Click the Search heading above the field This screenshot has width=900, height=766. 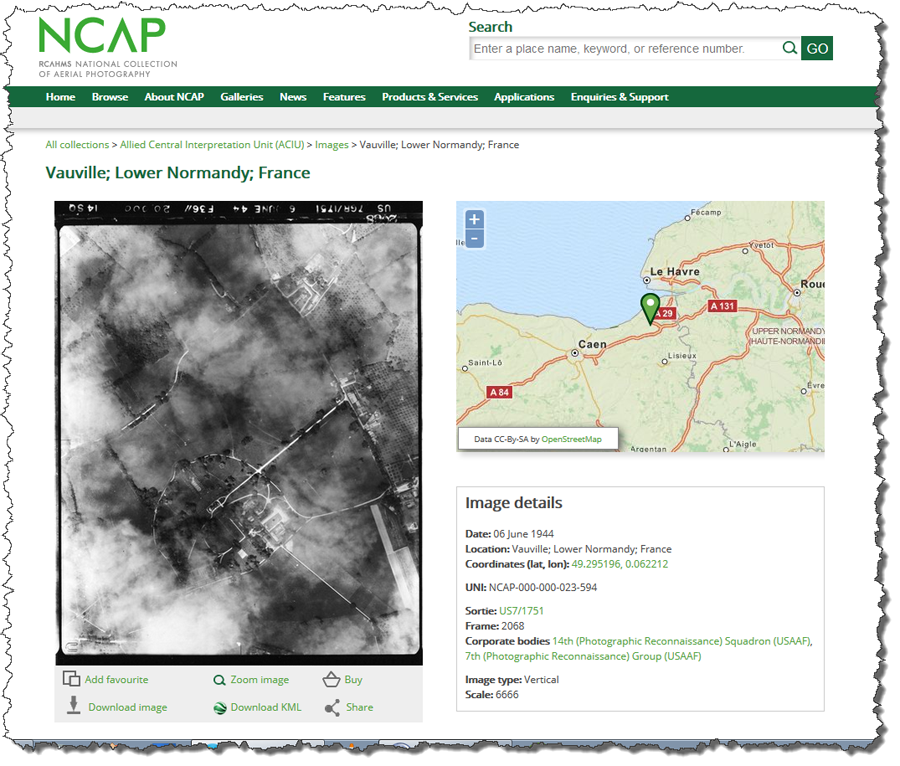(x=490, y=27)
